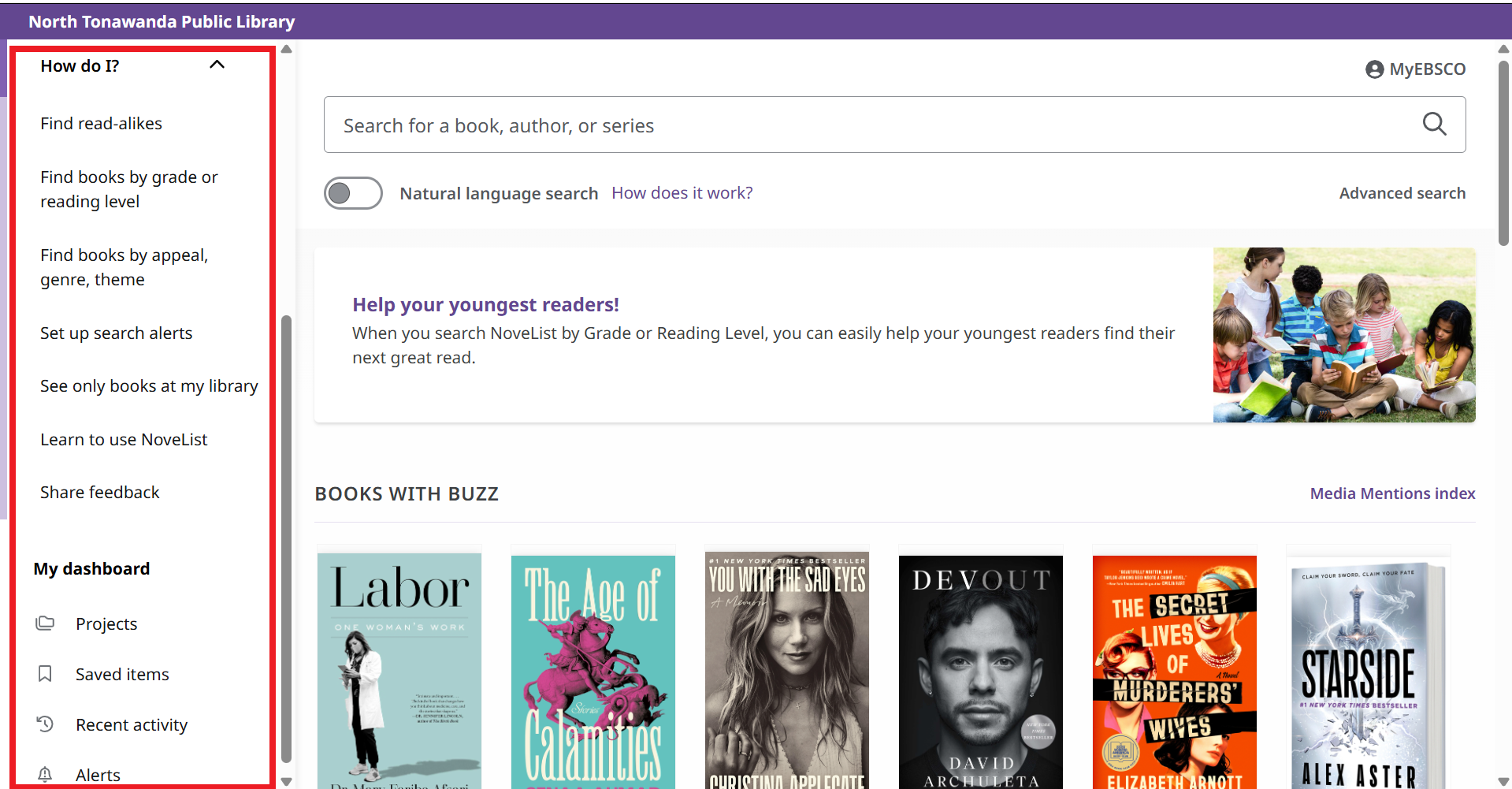Viewport: 1512px width, 789px height.
Task: Open Saved items in My dashboard
Action: (122, 675)
